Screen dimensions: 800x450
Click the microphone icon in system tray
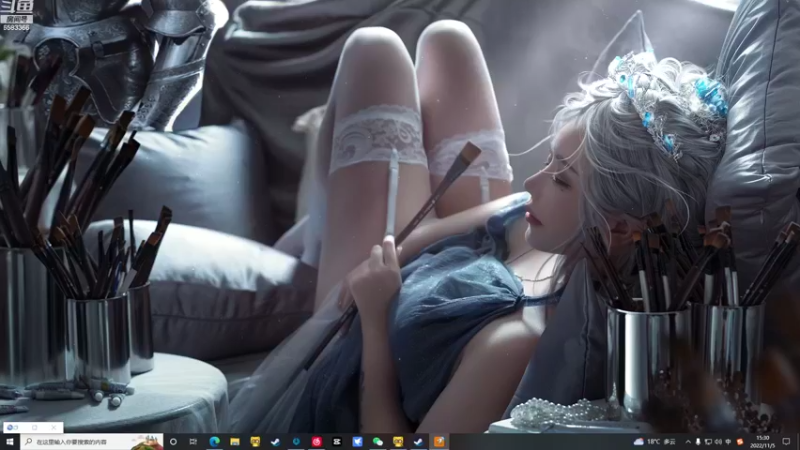point(698,442)
